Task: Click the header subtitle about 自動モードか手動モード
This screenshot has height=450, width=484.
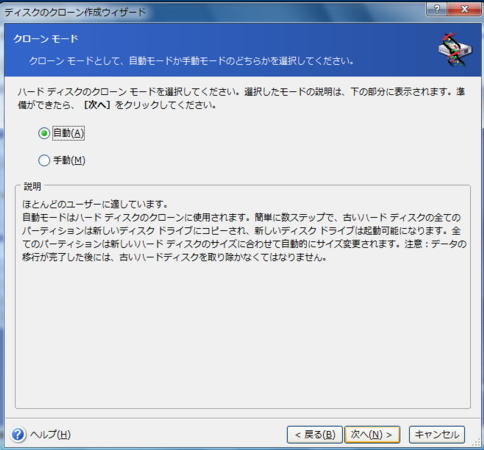Action: (191, 61)
